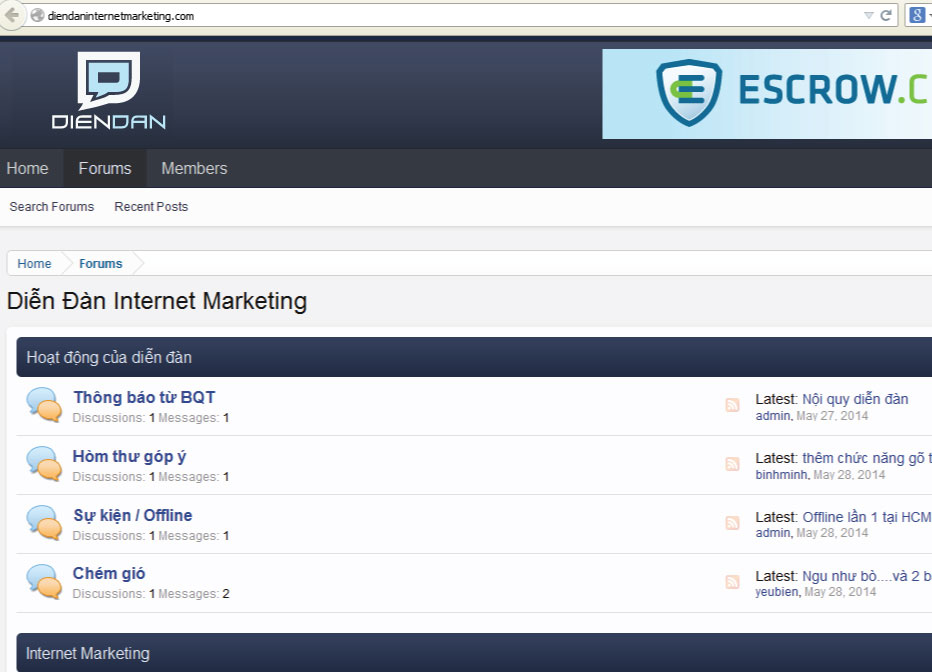Click Forums in the breadcrumb
Image resolution: width=932 pixels, height=672 pixels.
(x=100, y=263)
